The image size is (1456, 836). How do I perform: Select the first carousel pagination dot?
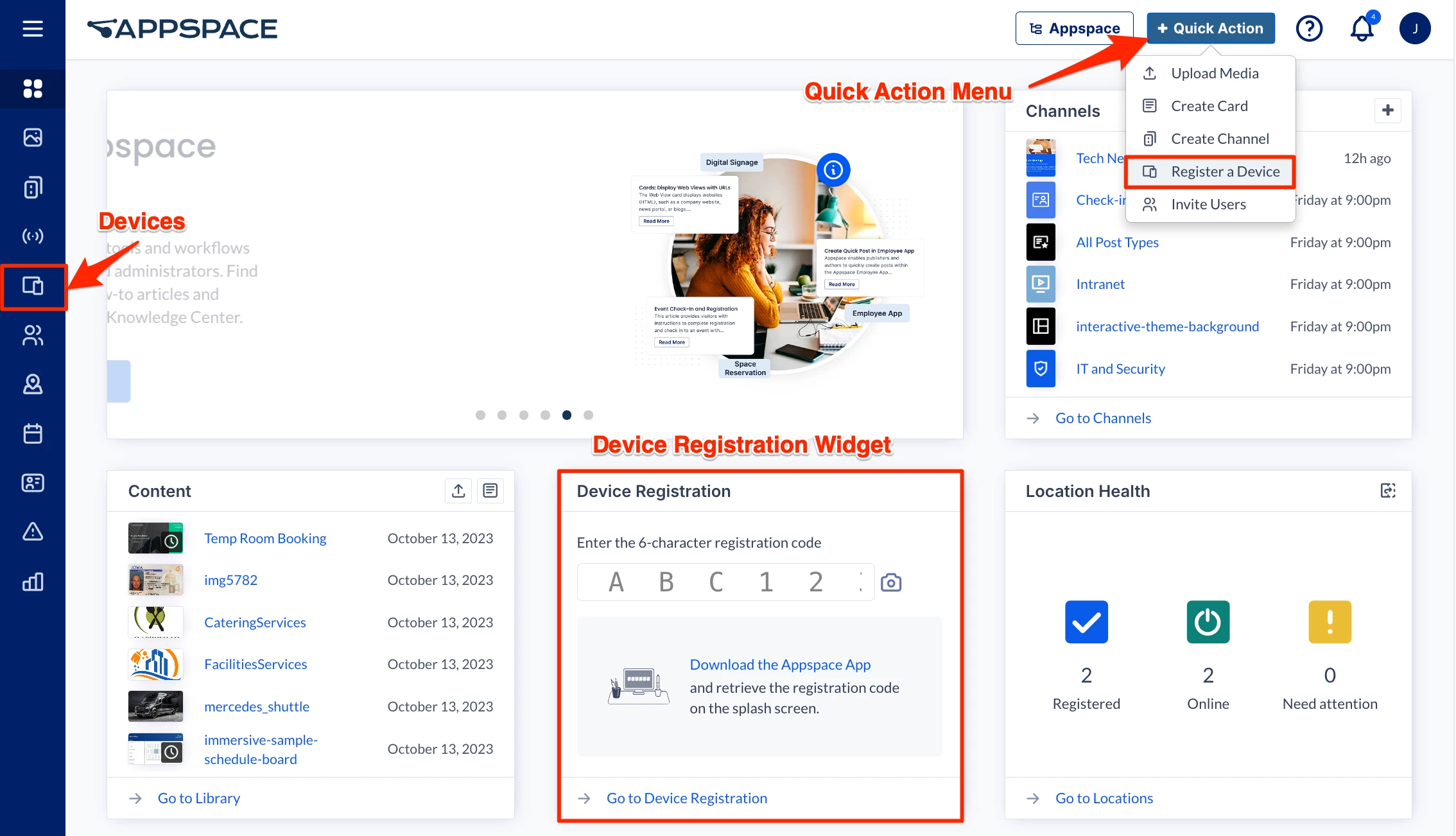click(480, 415)
